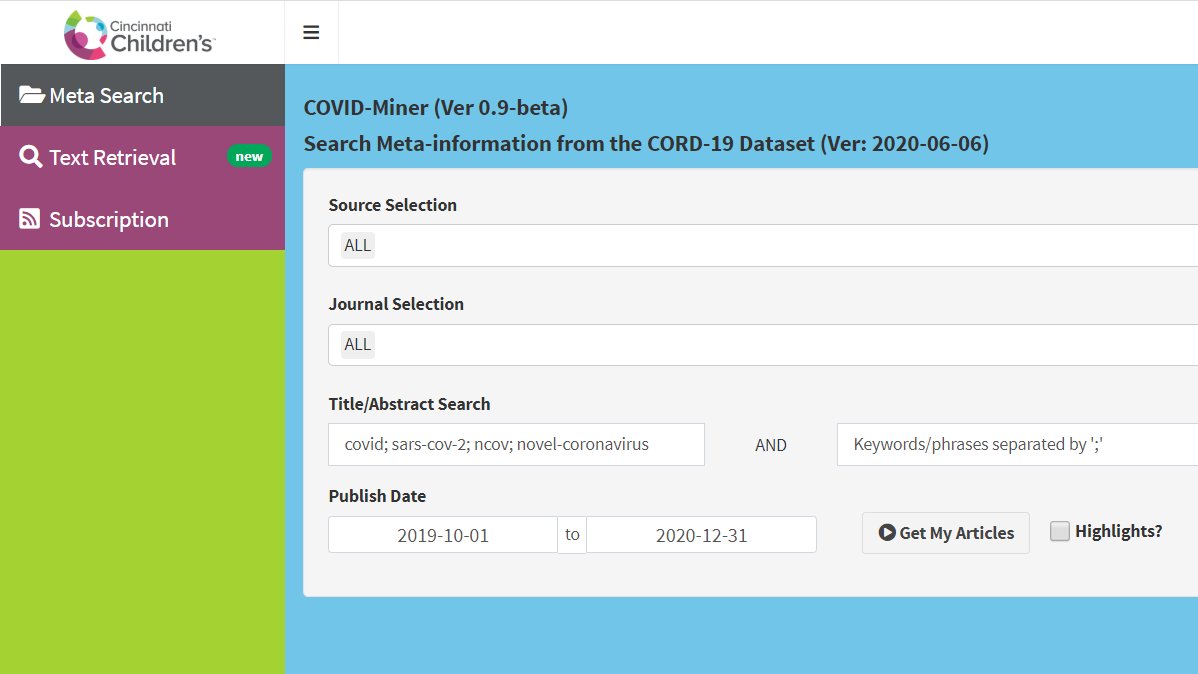Open the Source Selection dropdown
The image size is (1198, 674).
pos(763,245)
